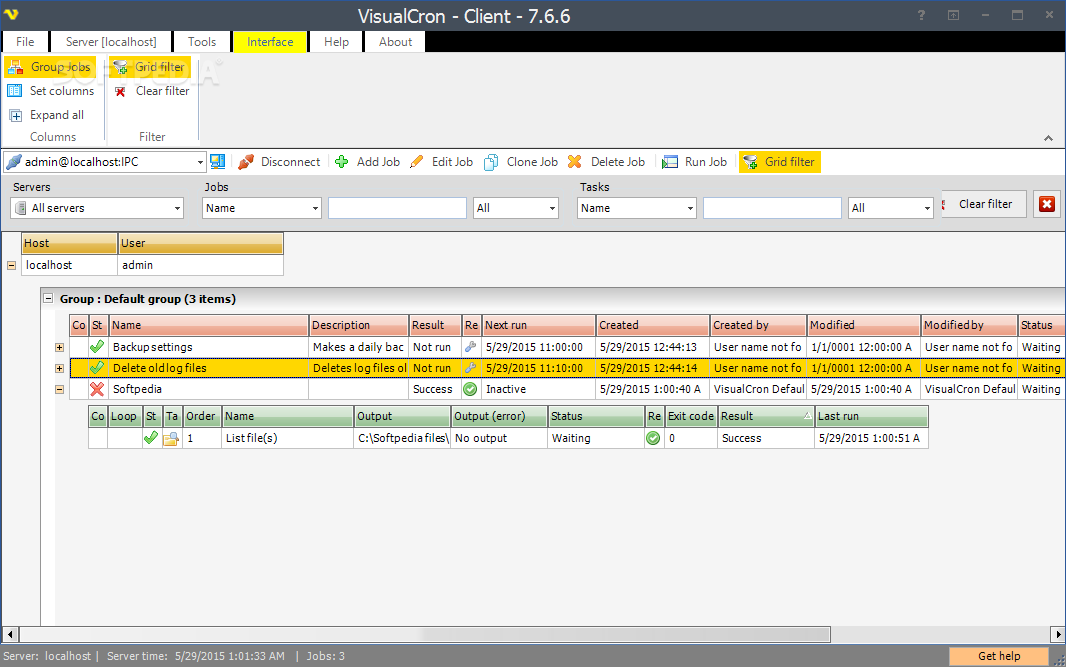This screenshot has width=1066, height=667.
Task: Click the wrench icon in the Backup settings row
Action: point(470,347)
